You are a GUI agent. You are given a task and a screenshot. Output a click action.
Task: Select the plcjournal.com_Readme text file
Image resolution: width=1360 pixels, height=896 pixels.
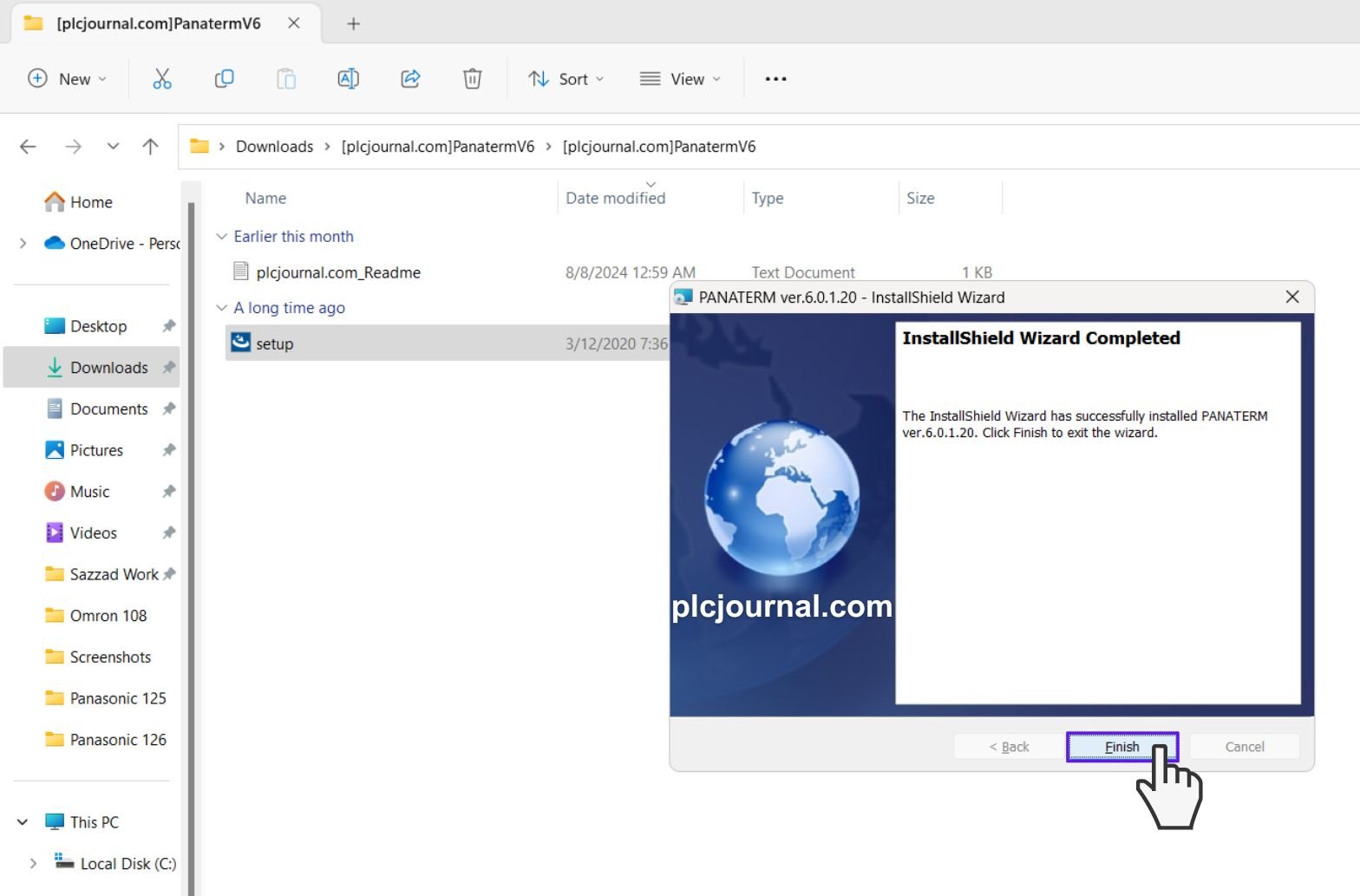338,272
